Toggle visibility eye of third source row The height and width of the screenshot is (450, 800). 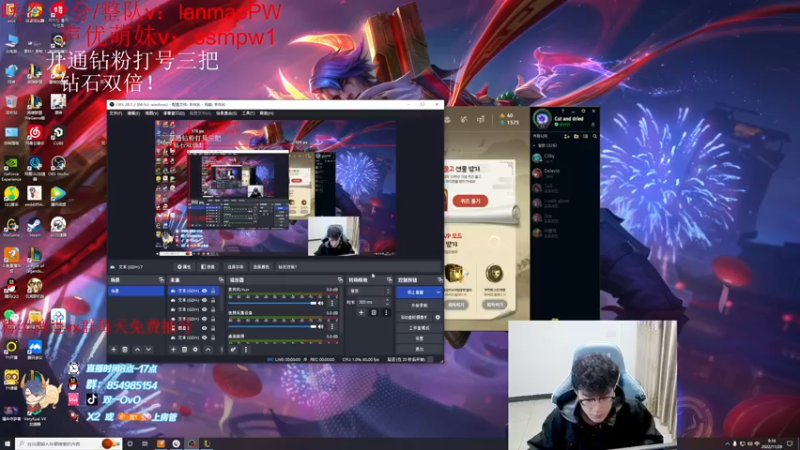205,310
